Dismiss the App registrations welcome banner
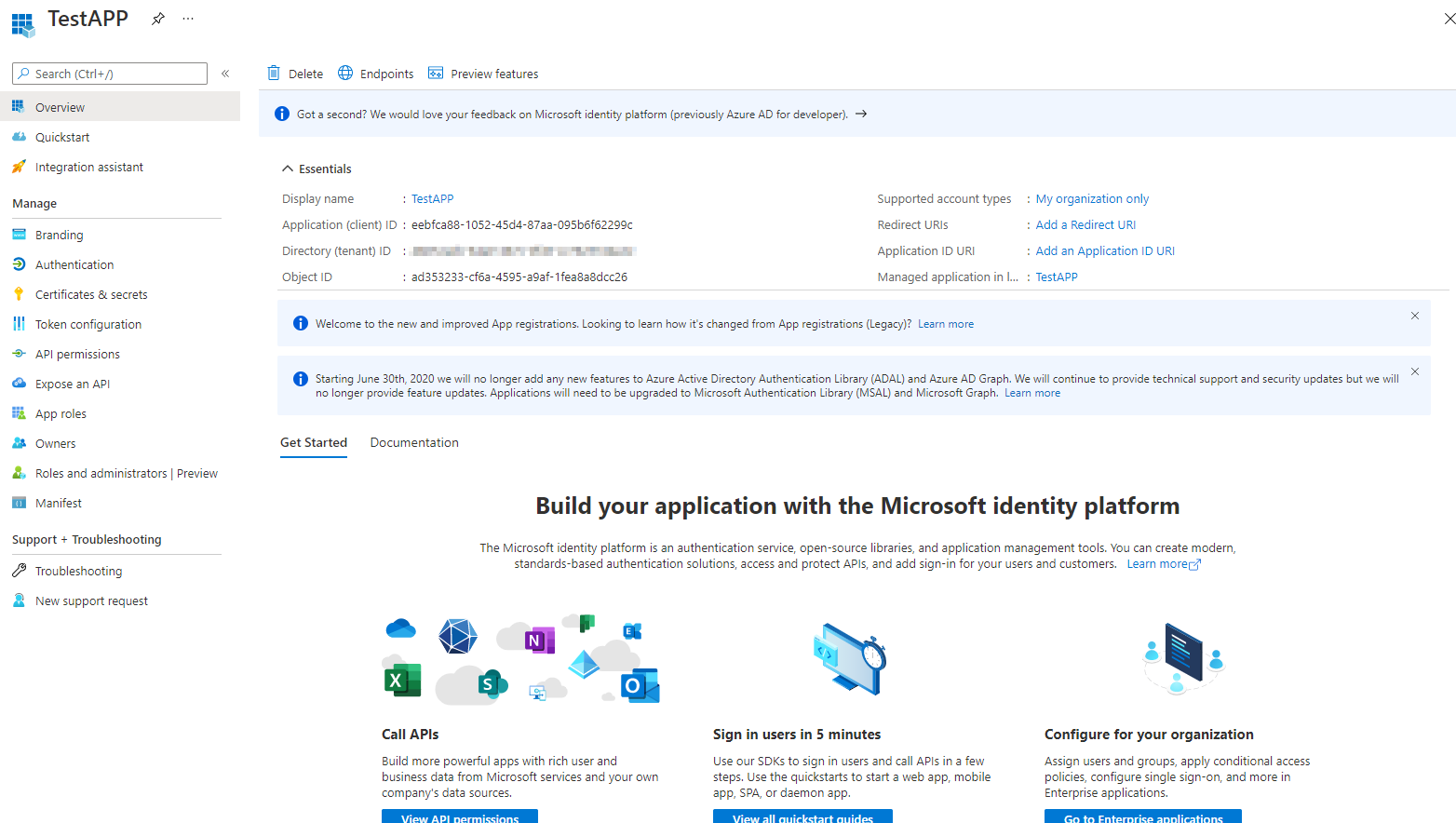Screen dimensions: 1456x823 coord(1414,316)
